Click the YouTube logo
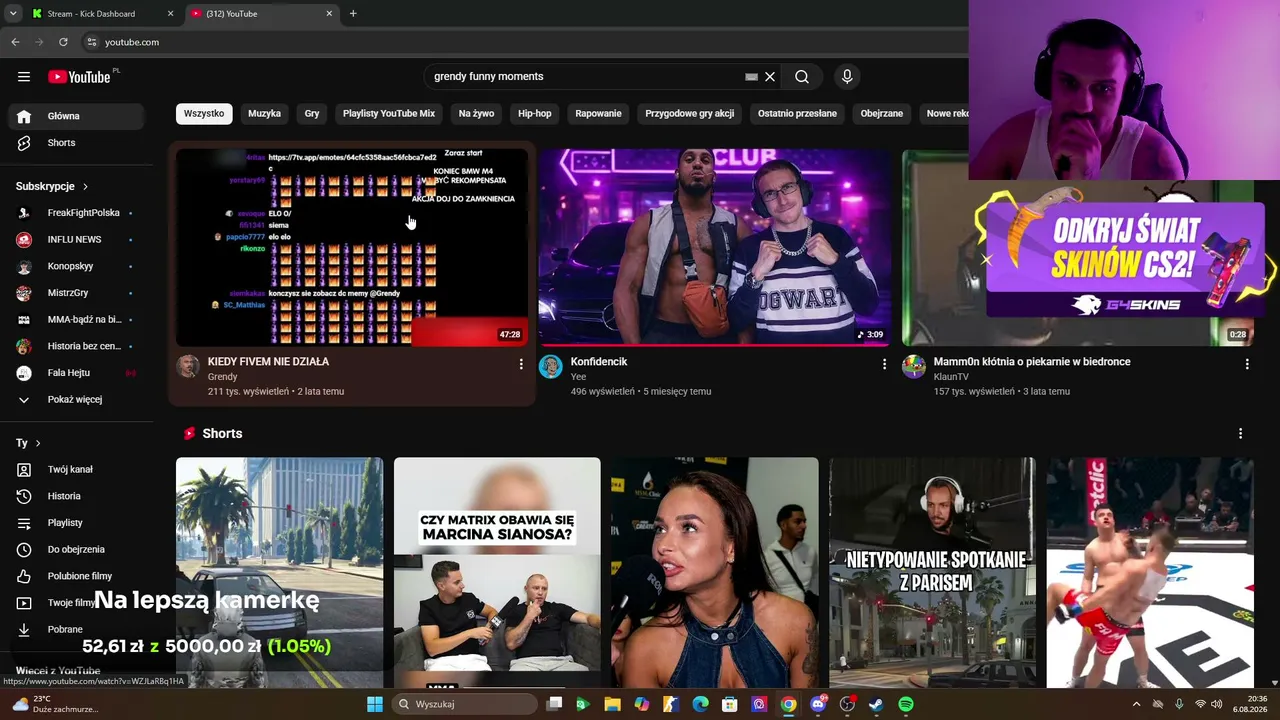Viewport: 1280px width, 720px height. 79,77
